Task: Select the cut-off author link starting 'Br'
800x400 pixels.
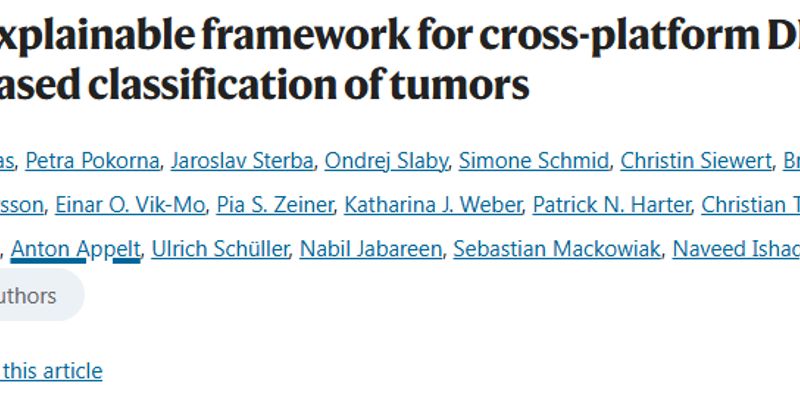Action: tap(791, 161)
